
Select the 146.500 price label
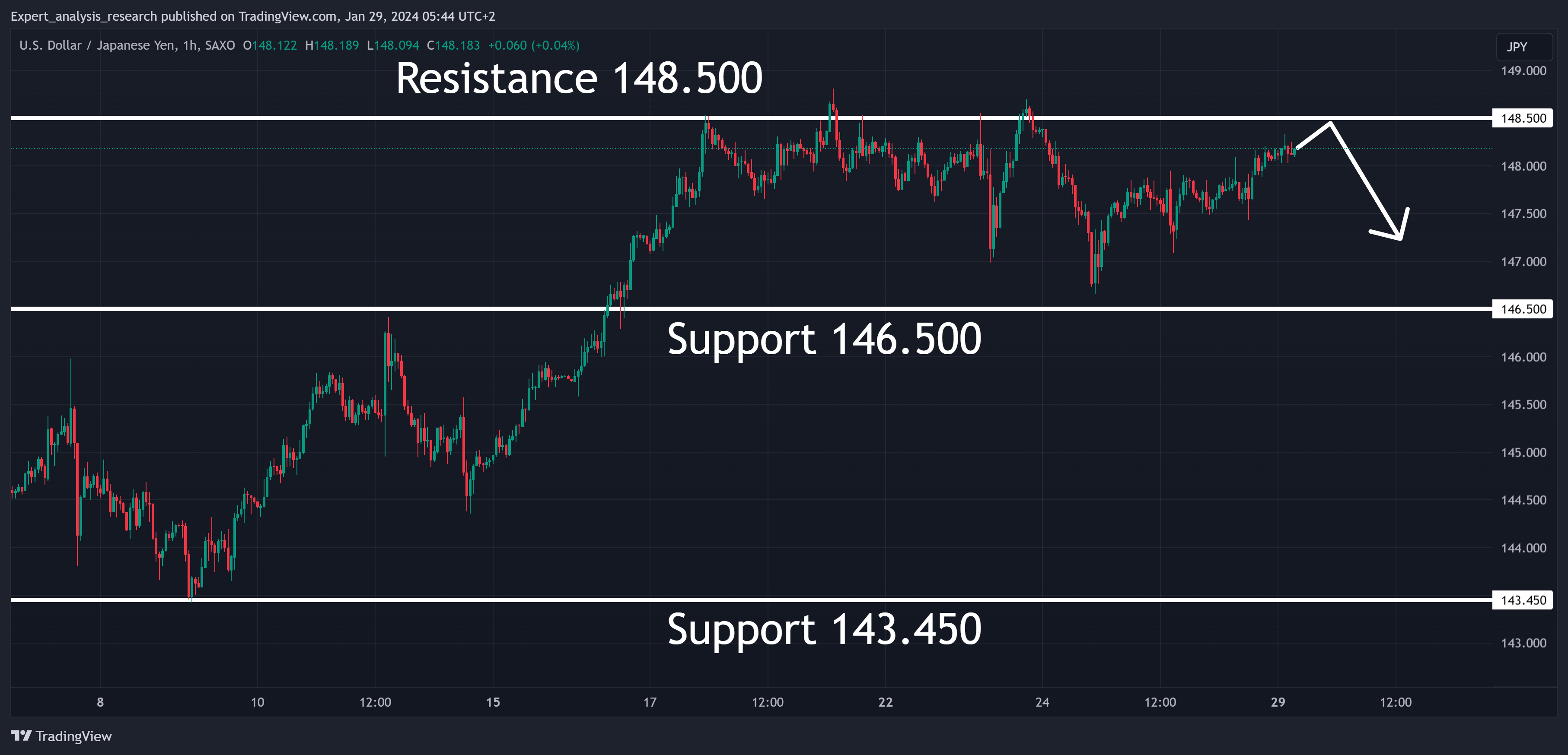[1522, 309]
